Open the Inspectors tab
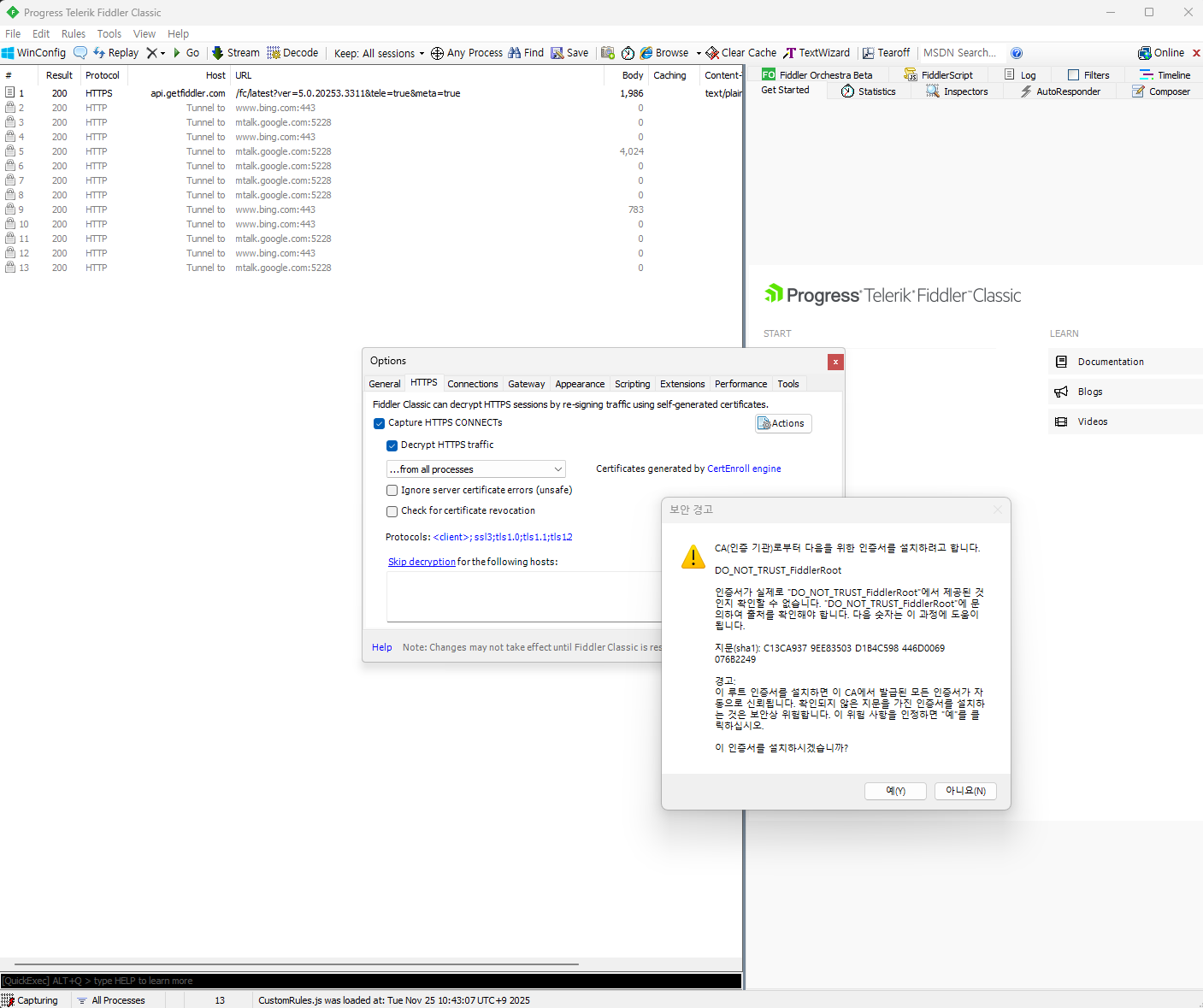 pos(957,91)
